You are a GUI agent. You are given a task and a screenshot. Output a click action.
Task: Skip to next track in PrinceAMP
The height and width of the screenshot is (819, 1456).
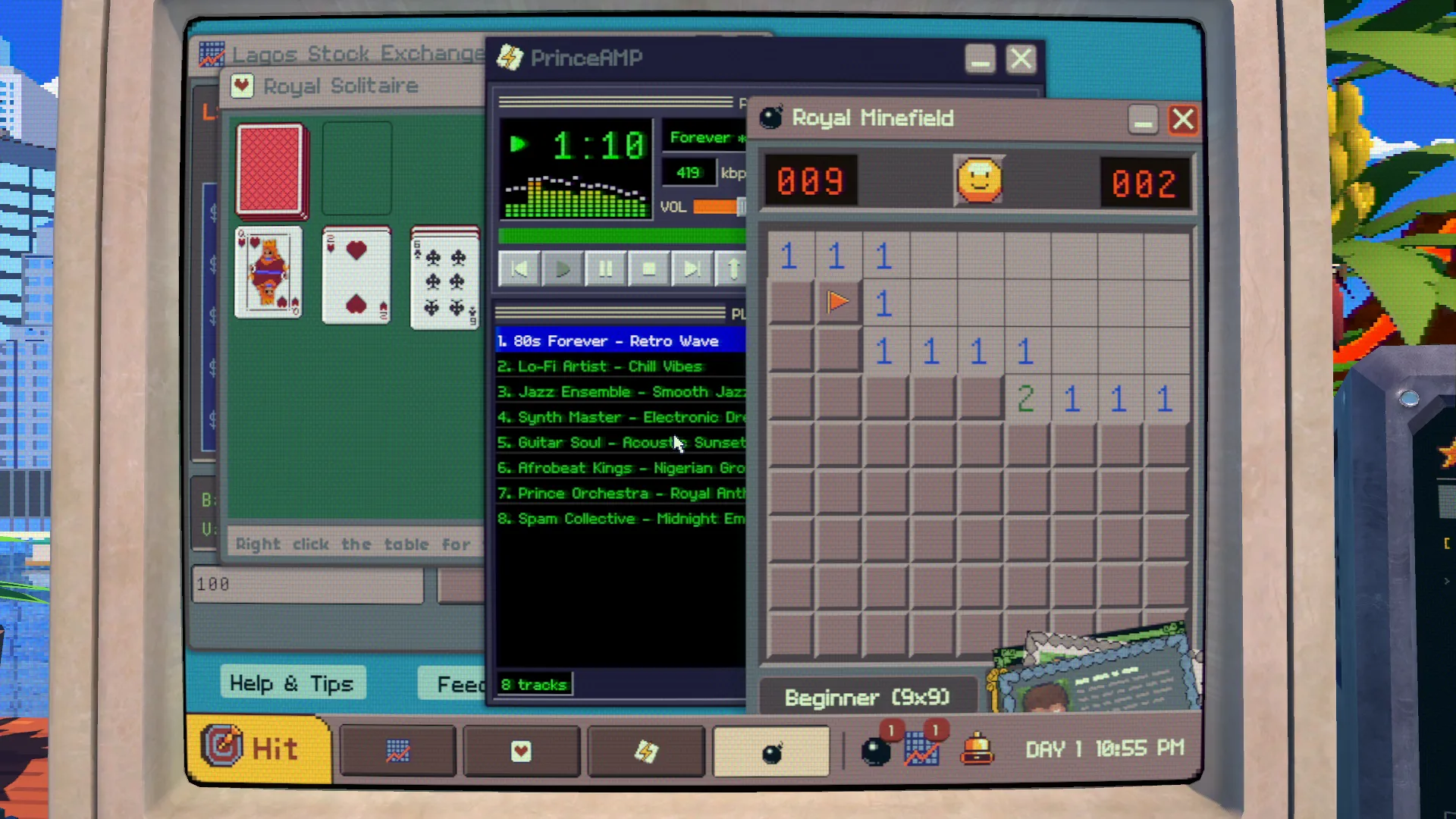[692, 268]
